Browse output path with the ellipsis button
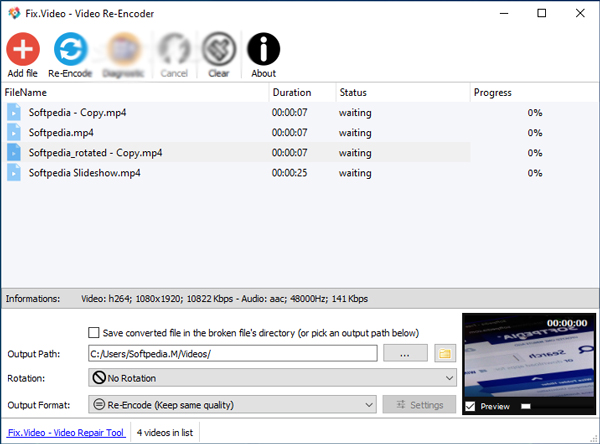Viewport: 600px width, 444px height. coord(405,353)
